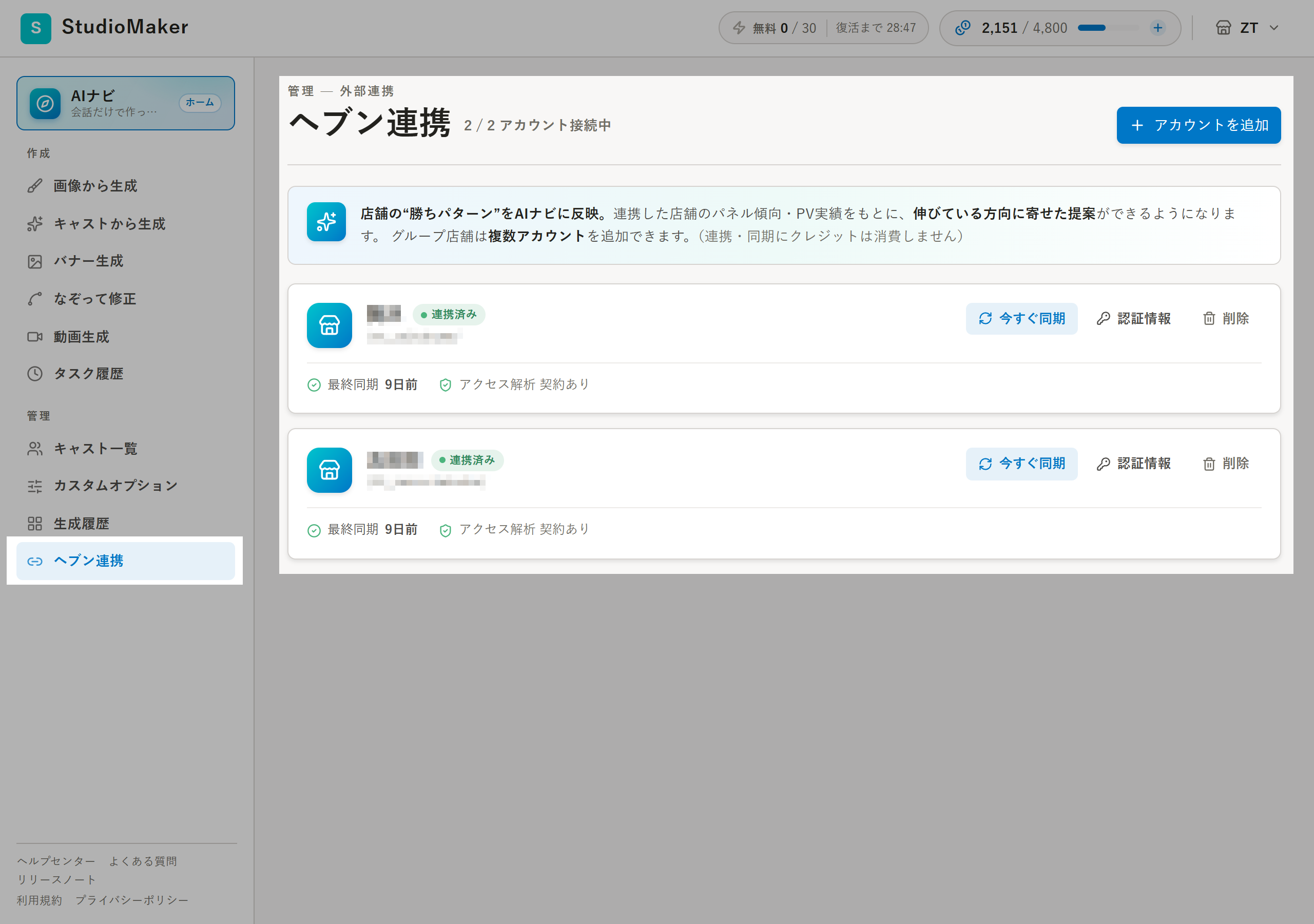Screen dimensions: 1314x924
Task: Select the キャストから生成 menu item
Action: (125, 224)
